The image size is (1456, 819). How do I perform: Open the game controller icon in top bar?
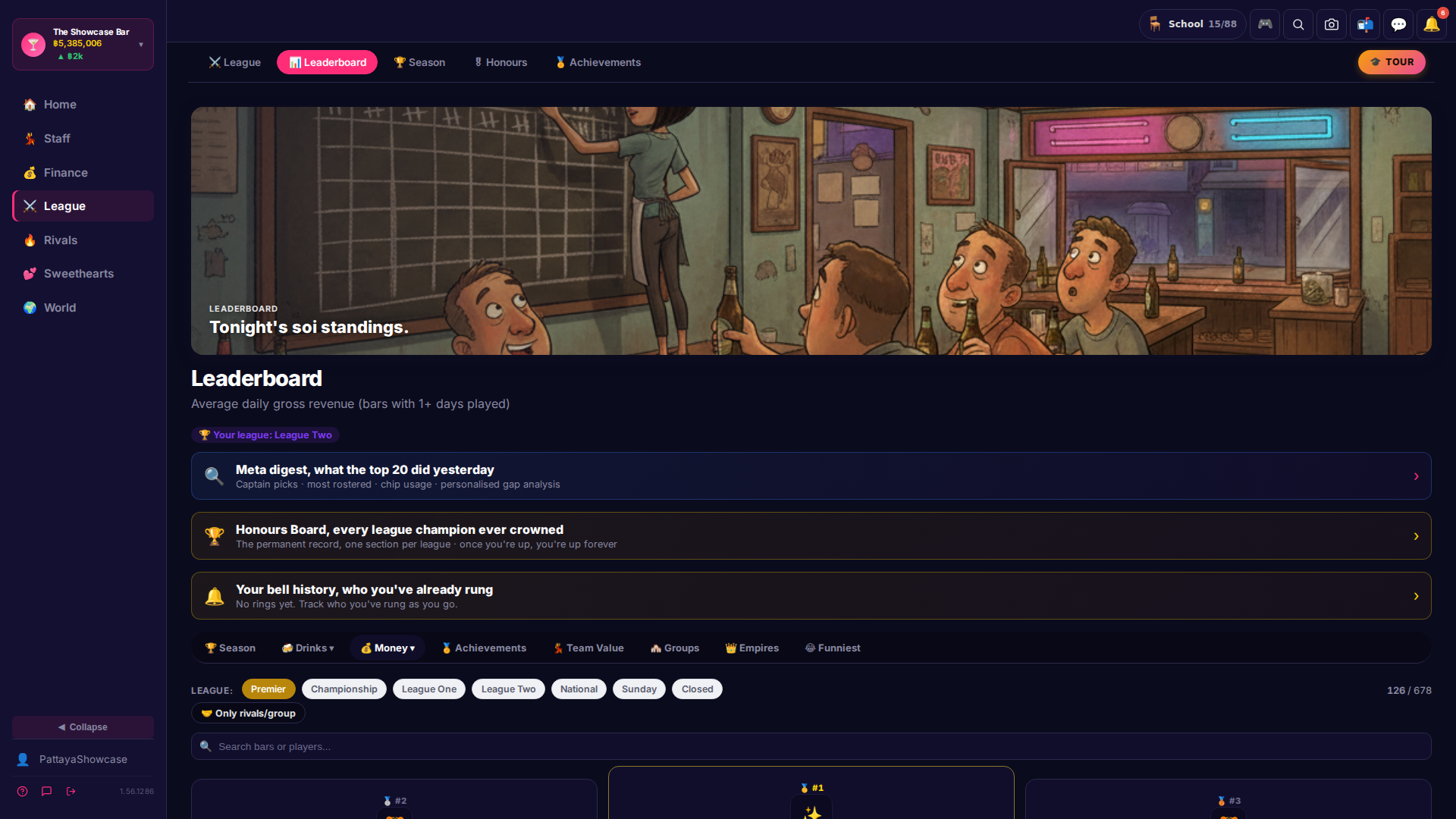[x=1265, y=24]
